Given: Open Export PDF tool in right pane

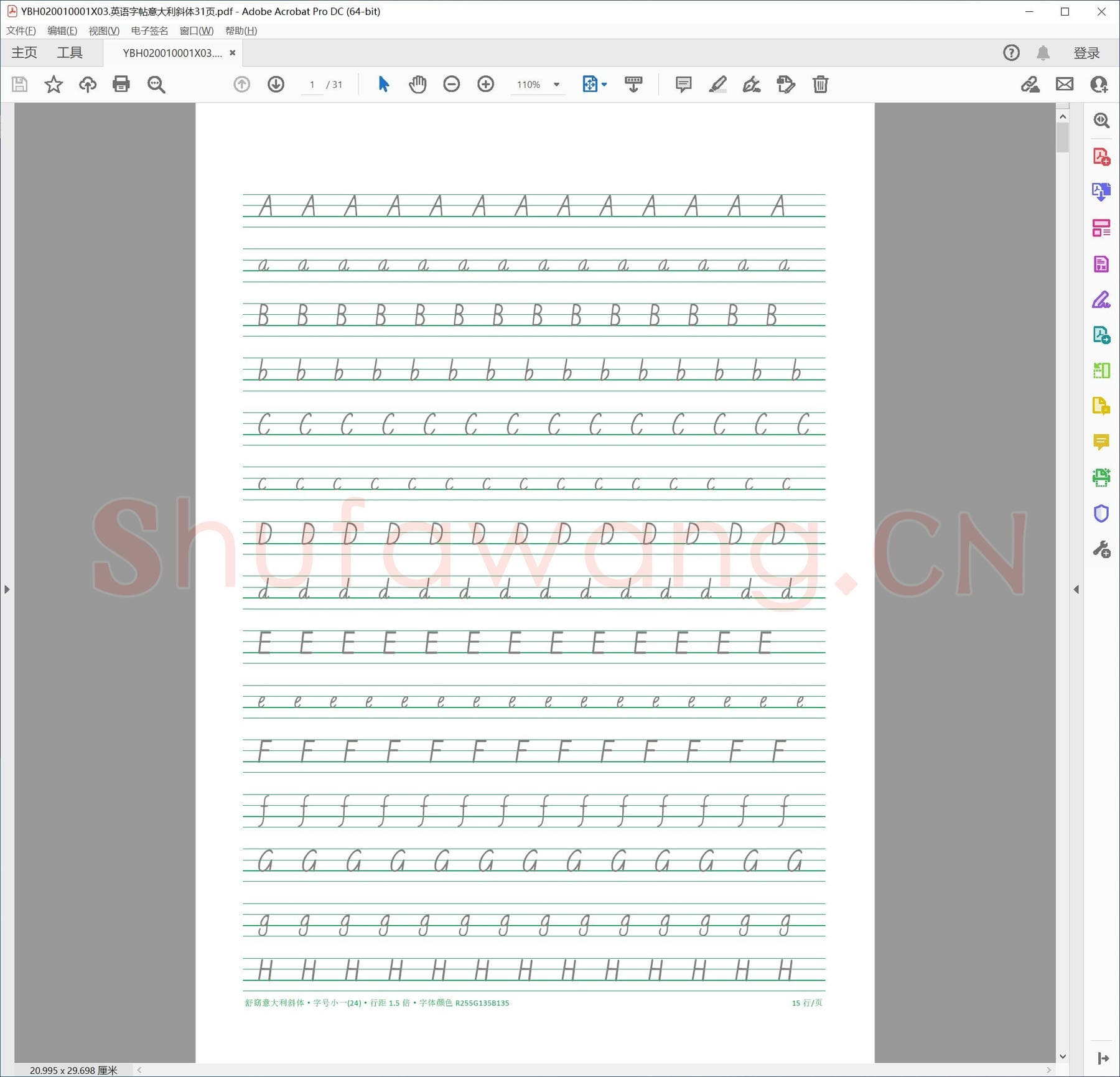Looking at the screenshot, I should (1101, 192).
